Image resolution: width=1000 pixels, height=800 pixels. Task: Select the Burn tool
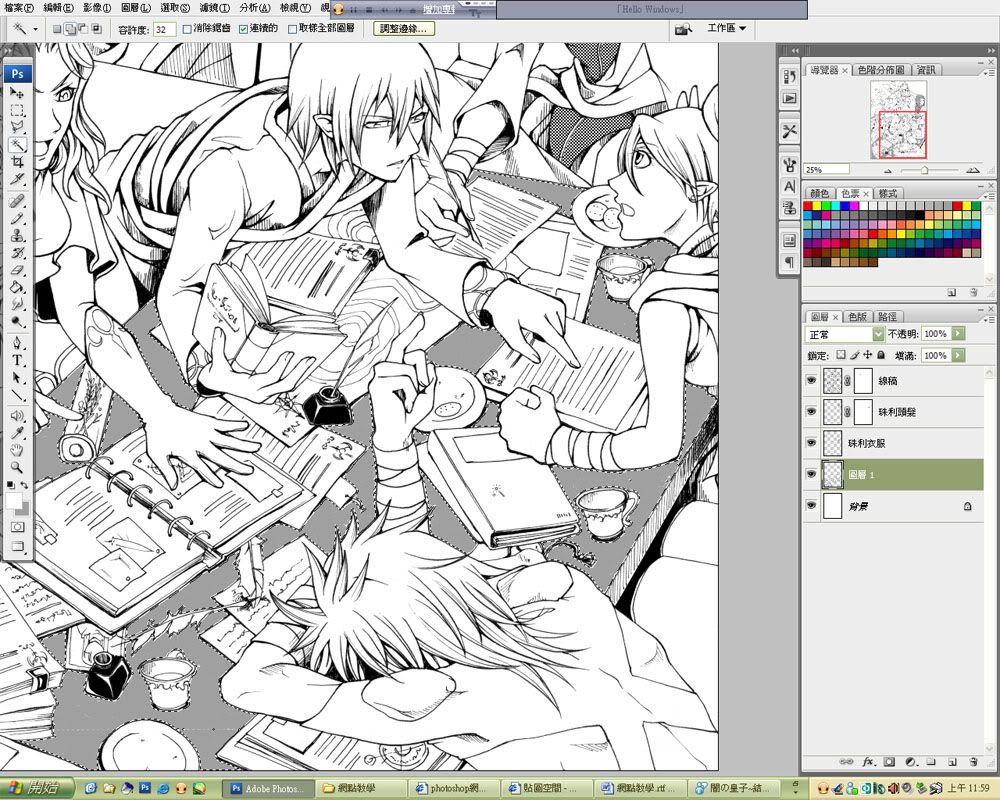pos(17,322)
